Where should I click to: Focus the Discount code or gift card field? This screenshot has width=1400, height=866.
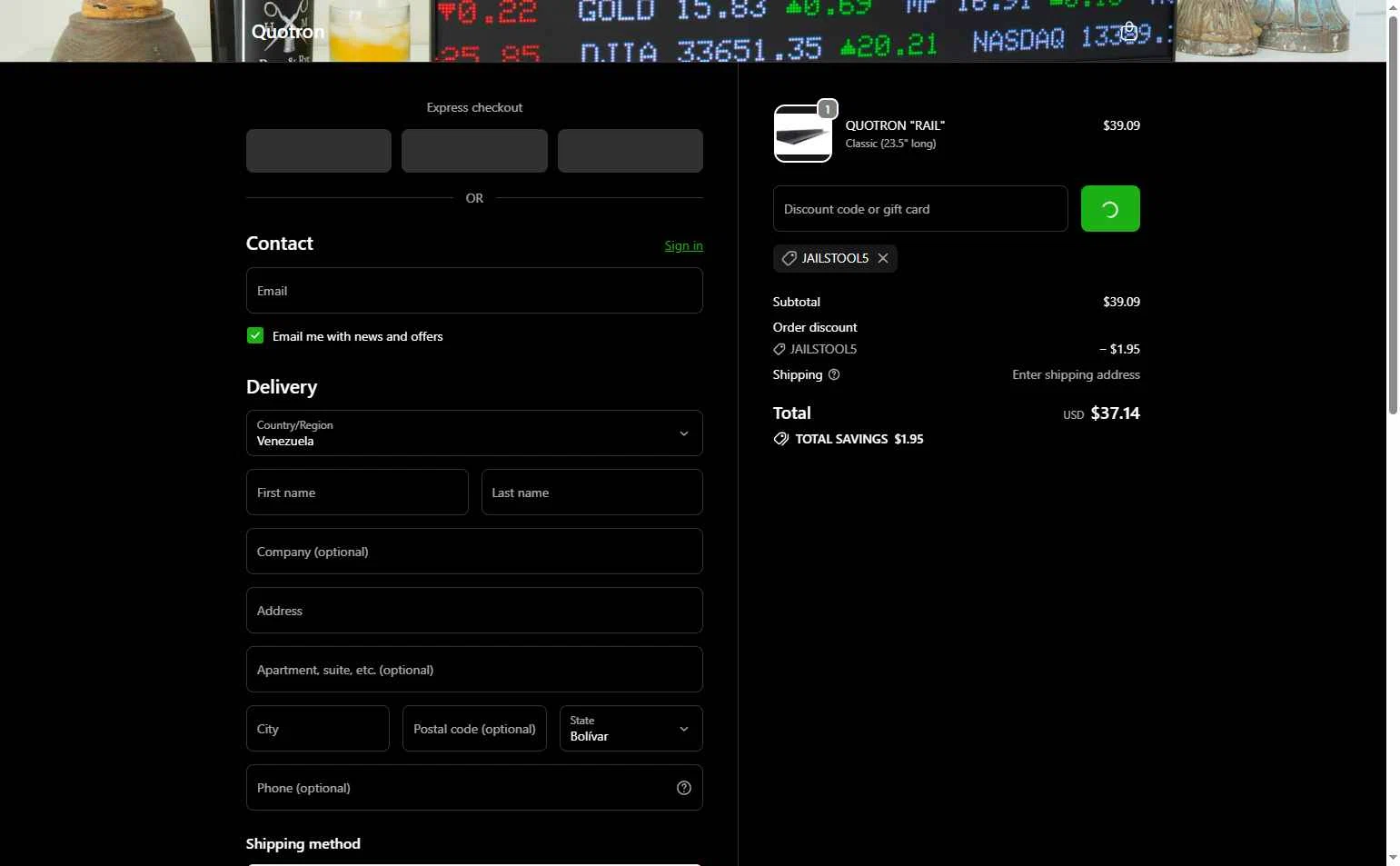(x=920, y=209)
